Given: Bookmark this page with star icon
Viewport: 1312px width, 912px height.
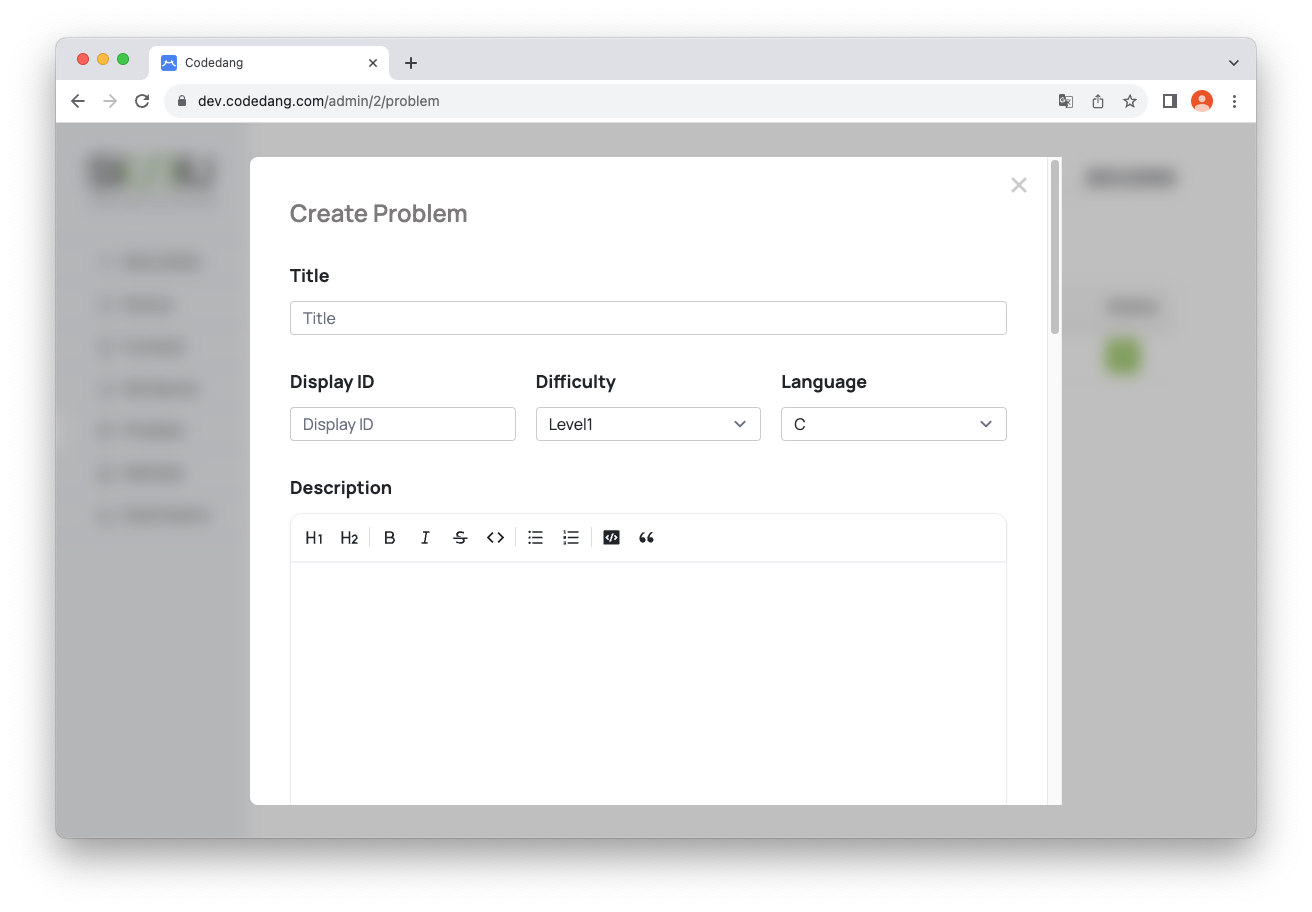Looking at the screenshot, I should [1130, 101].
